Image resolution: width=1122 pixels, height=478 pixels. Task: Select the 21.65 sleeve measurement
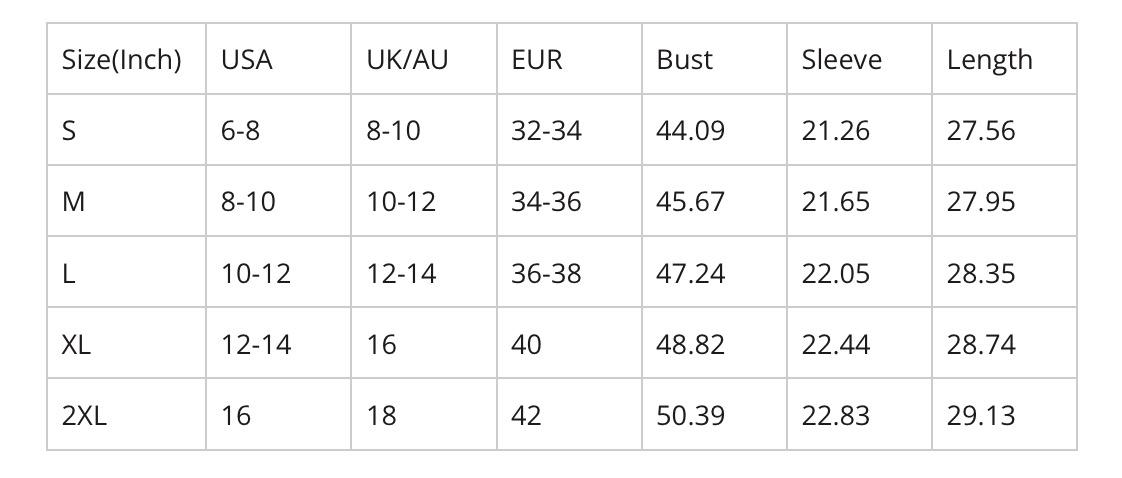[x=835, y=202]
